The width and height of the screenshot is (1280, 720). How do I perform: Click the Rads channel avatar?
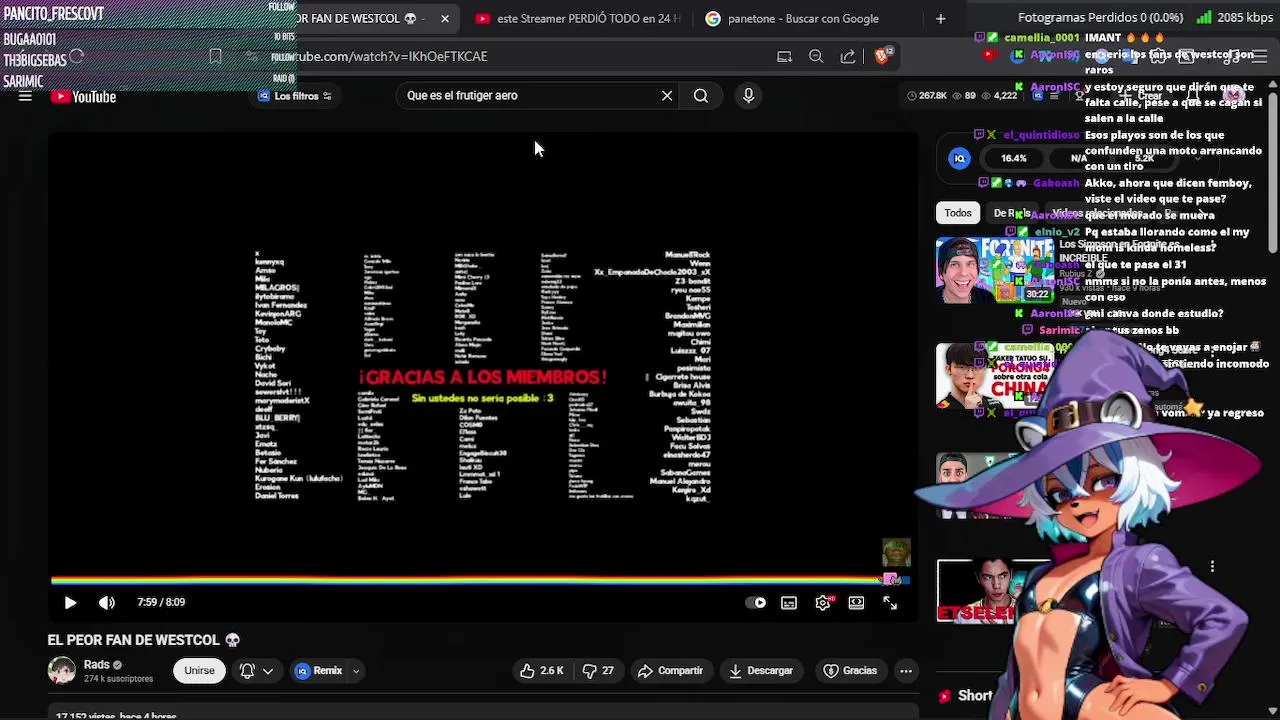click(62, 671)
